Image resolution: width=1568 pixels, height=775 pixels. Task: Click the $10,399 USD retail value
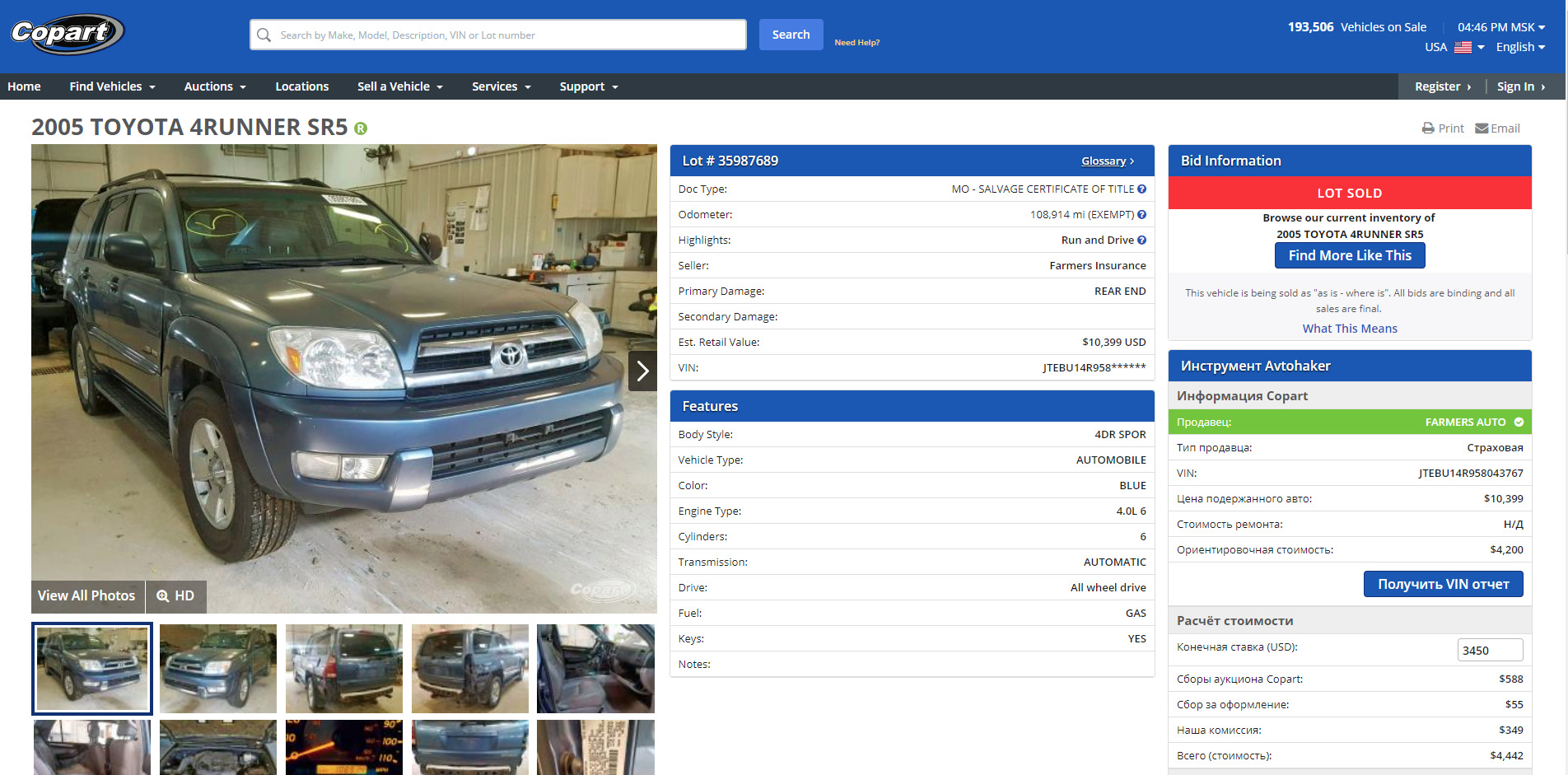click(x=1113, y=343)
